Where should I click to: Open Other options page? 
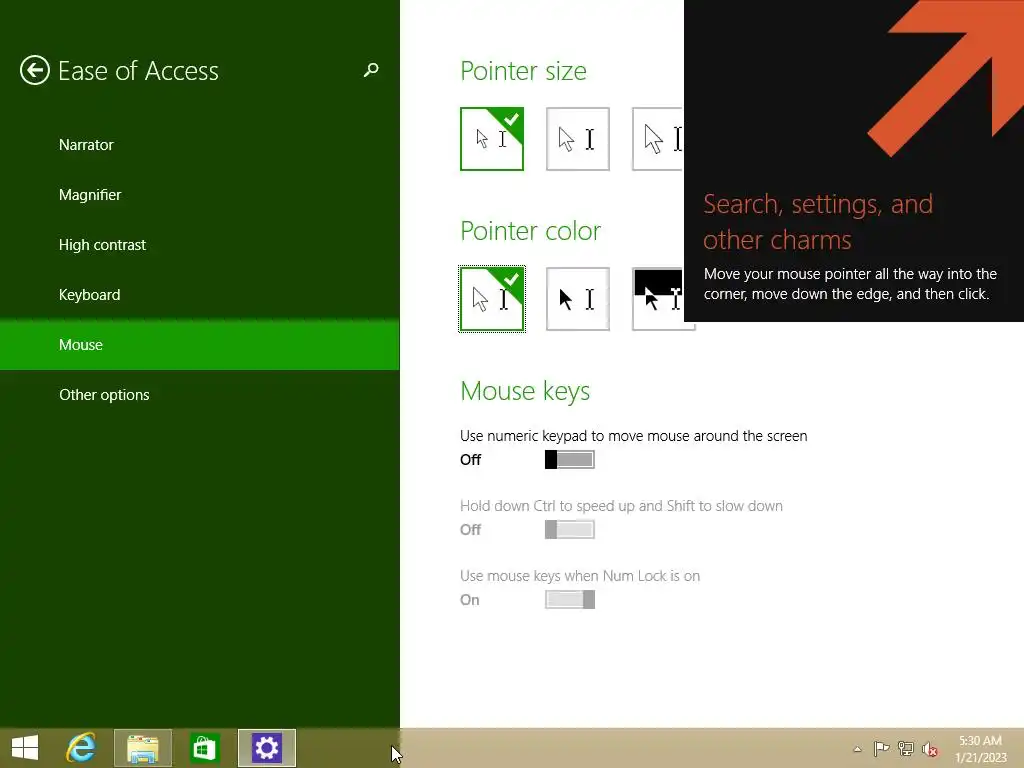pyautogui.click(x=104, y=394)
